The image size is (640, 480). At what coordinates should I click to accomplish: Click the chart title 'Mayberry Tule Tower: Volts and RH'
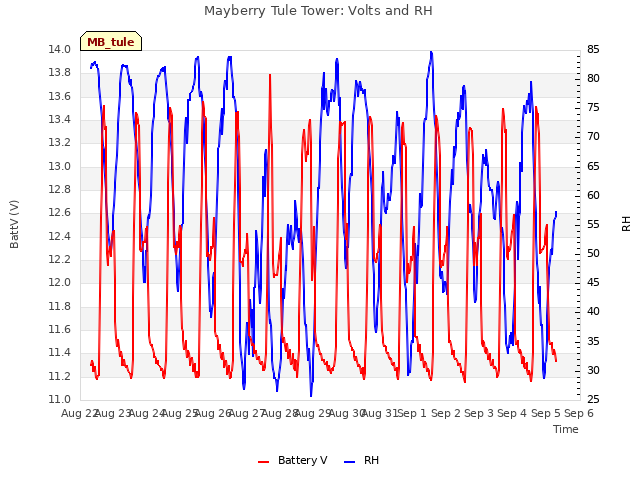318,11
